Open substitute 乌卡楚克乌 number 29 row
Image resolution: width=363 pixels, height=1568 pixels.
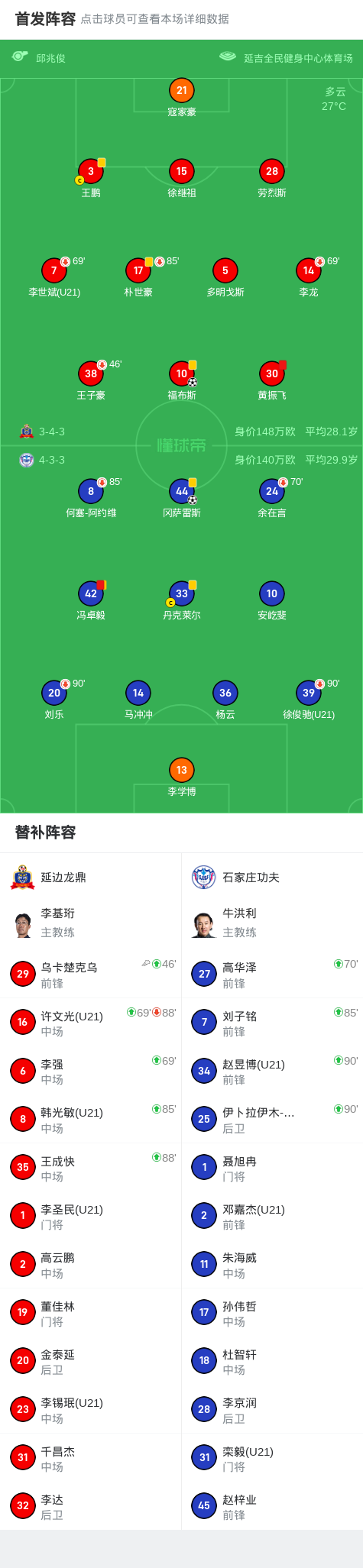(91, 975)
